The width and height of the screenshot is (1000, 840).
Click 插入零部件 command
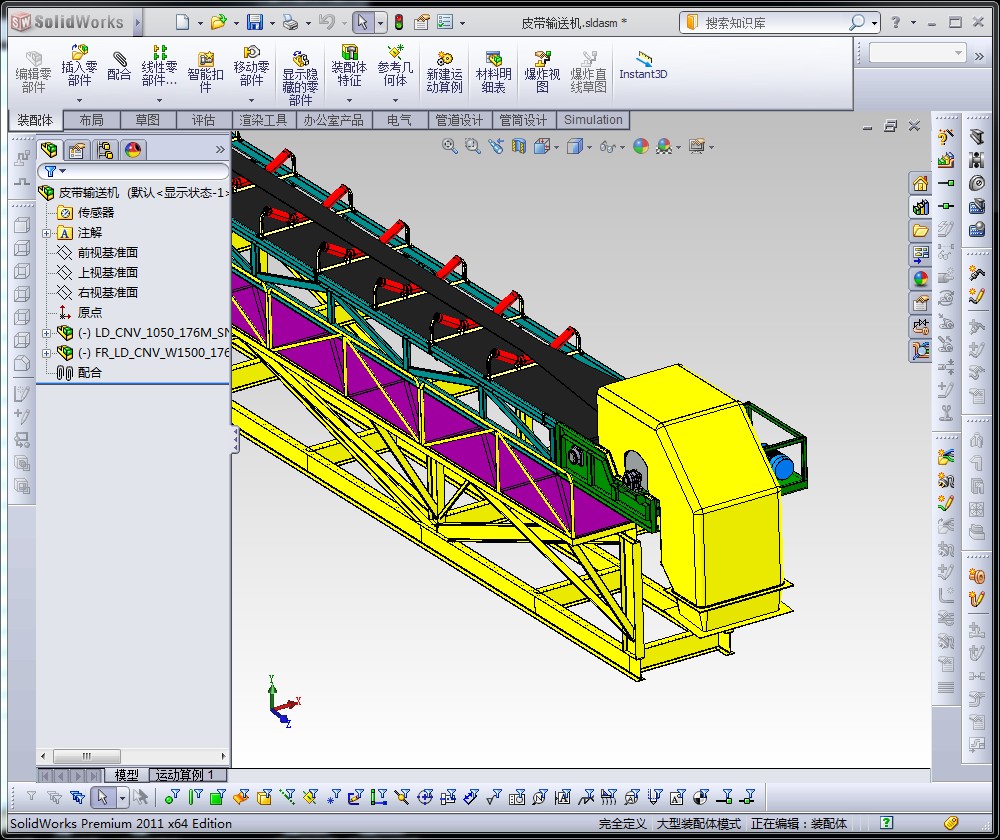(x=79, y=66)
